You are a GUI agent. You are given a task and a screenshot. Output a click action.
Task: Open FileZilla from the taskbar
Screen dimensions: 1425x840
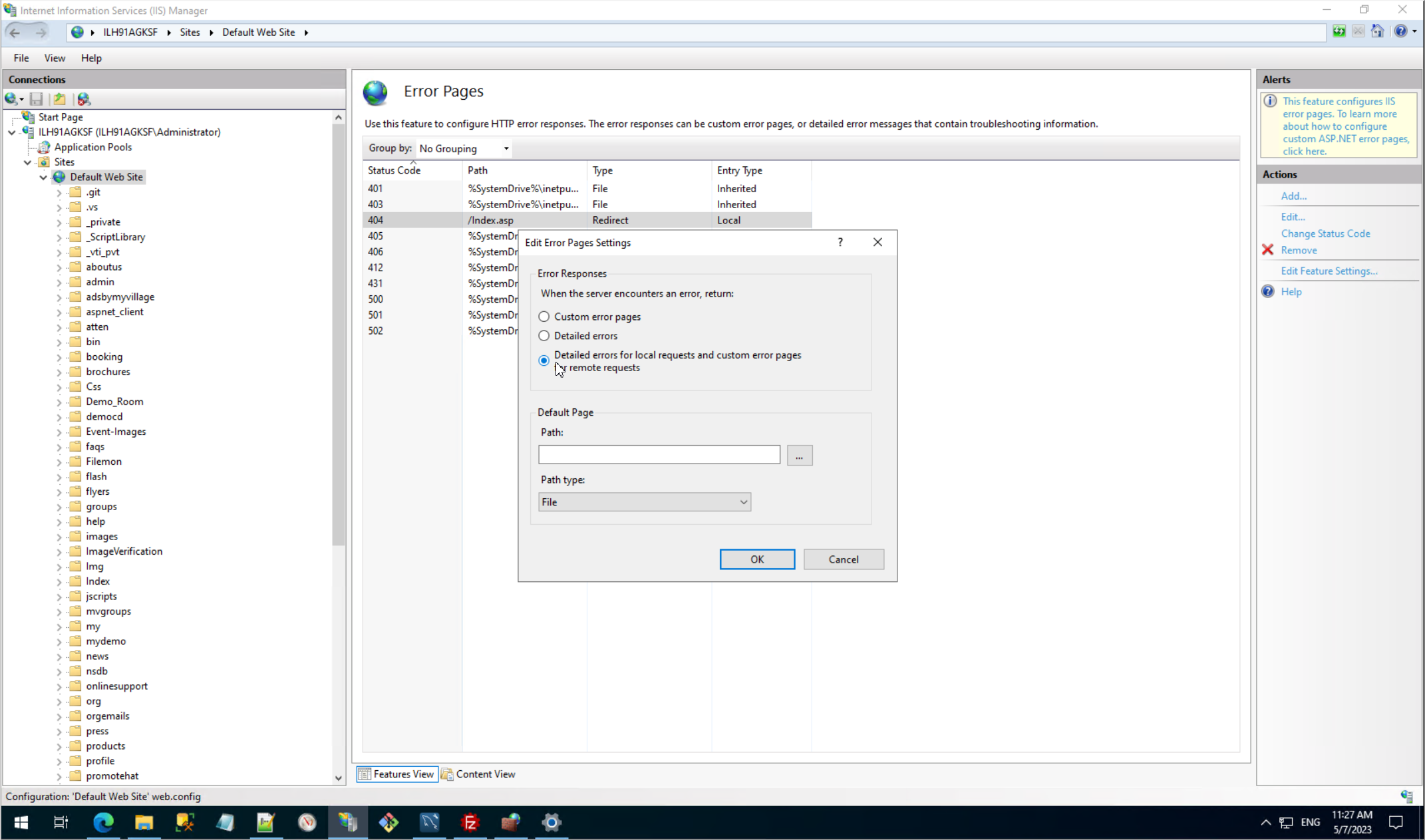click(x=470, y=823)
